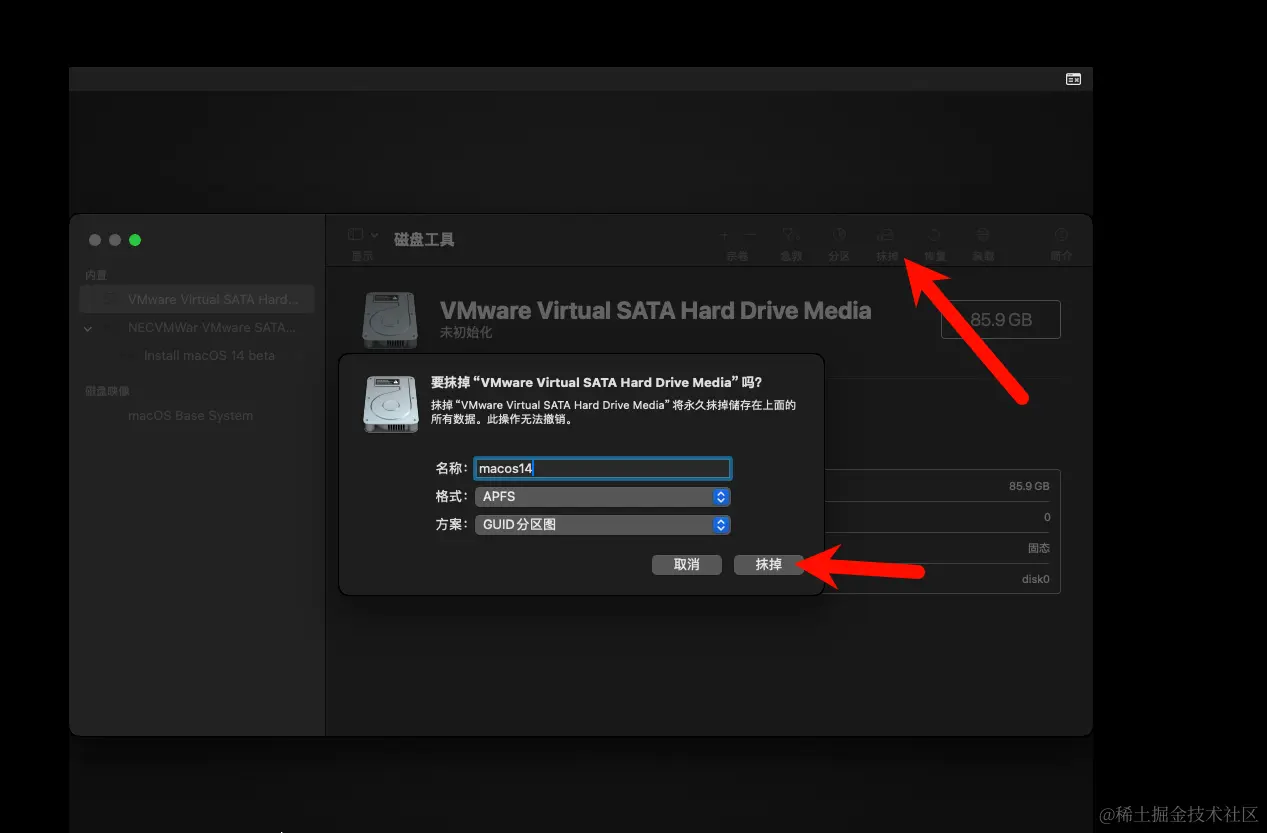The width and height of the screenshot is (1267, 833).
Task: Select Install macOS 14 beta volume
Action: 209,355
